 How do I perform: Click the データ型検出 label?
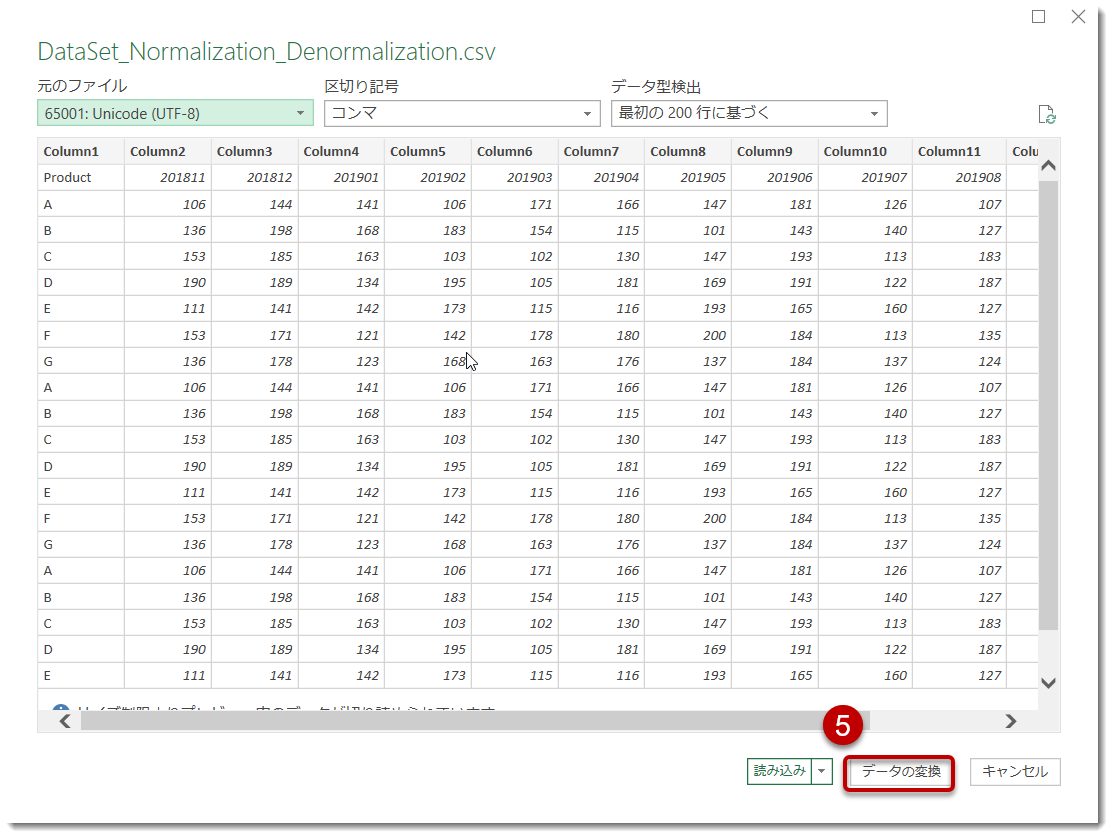[656, 86]
